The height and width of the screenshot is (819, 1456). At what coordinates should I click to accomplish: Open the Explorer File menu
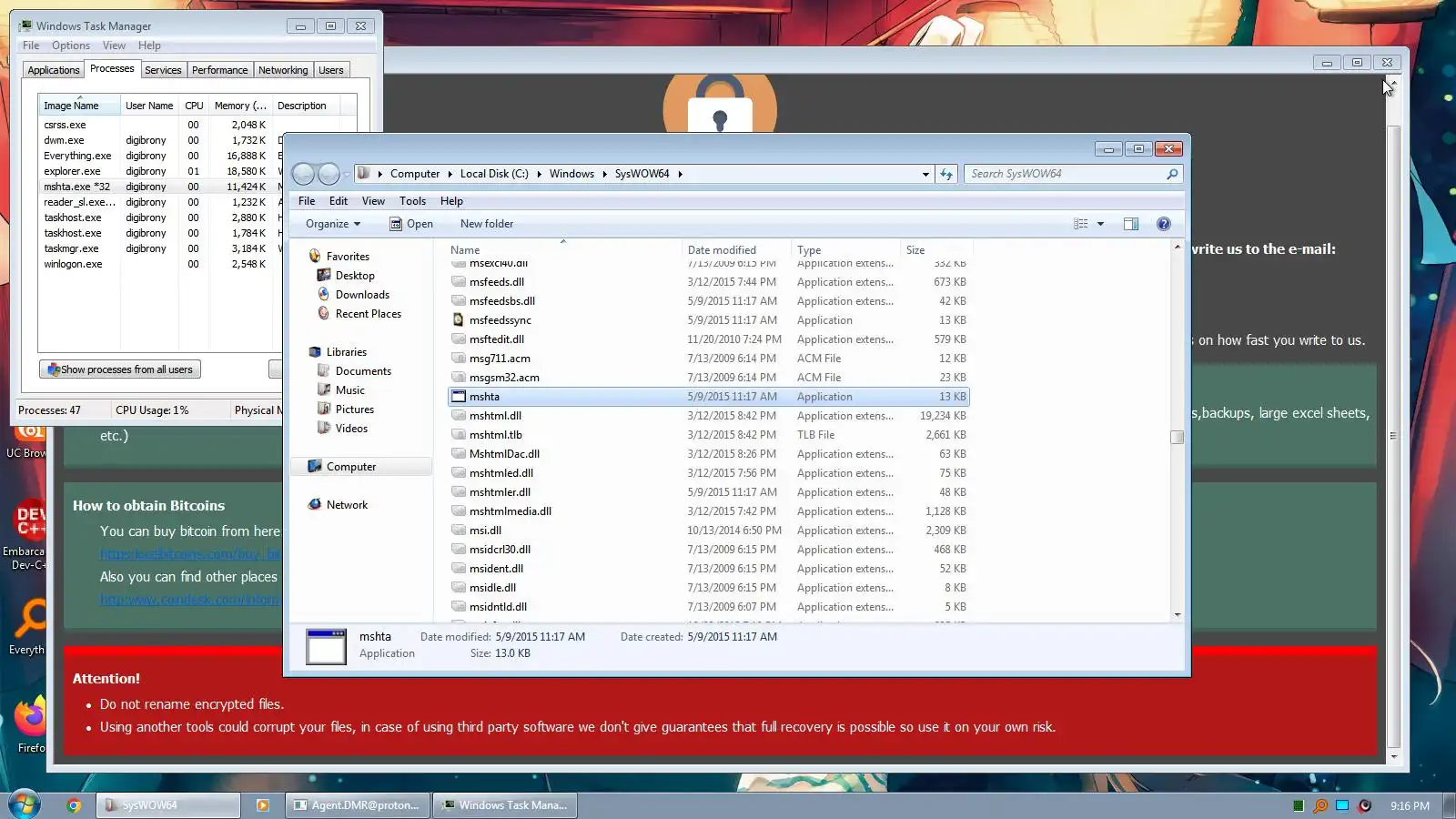point(307,201)
